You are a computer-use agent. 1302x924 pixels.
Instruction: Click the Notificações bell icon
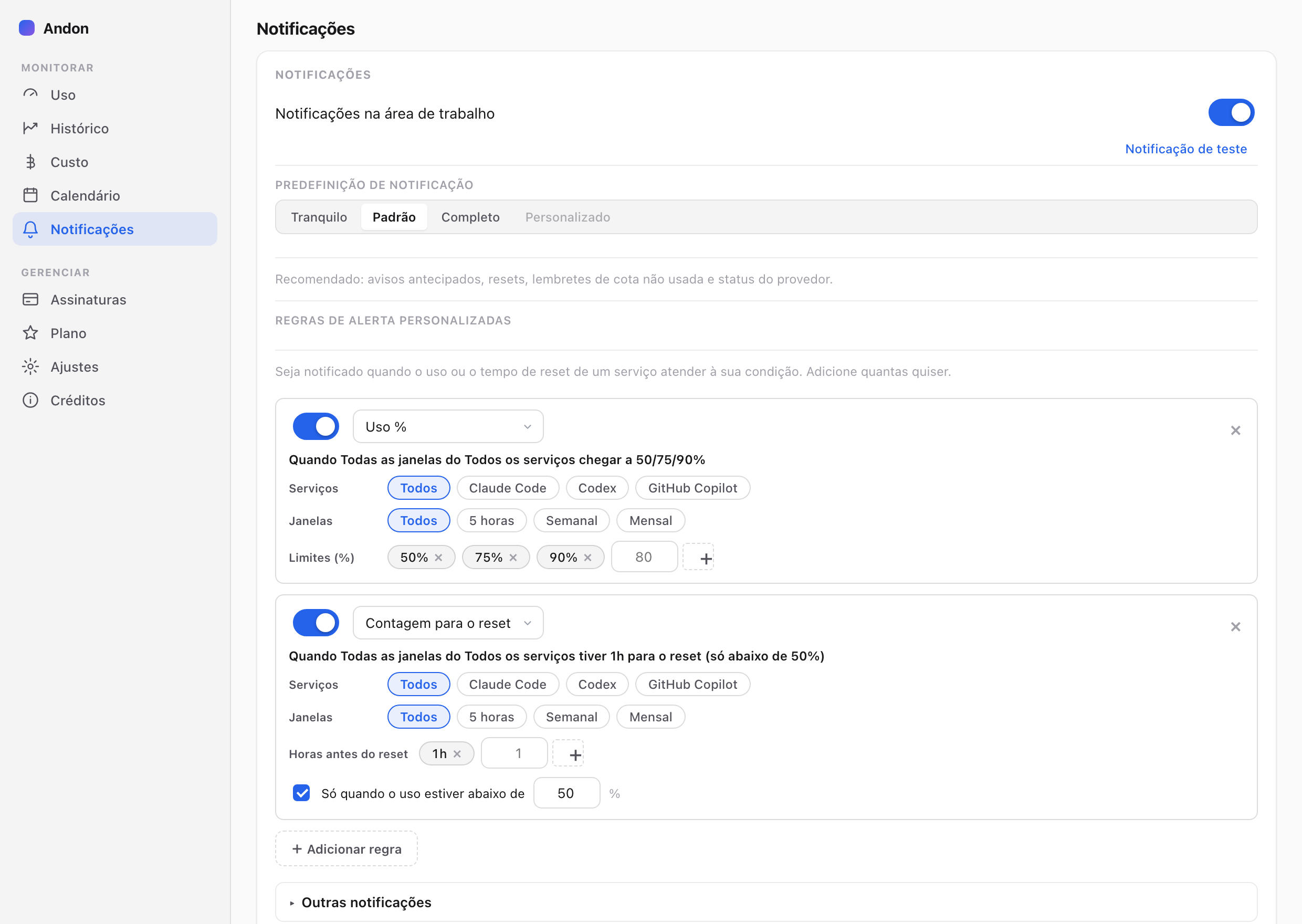(x=31, y=229)
